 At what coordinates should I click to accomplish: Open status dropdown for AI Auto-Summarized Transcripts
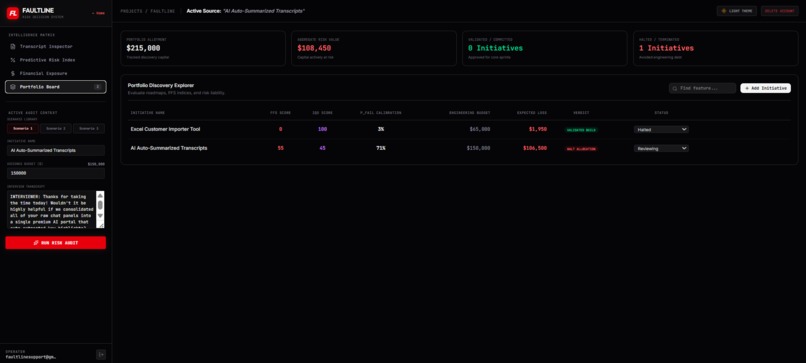coord(661,148)
